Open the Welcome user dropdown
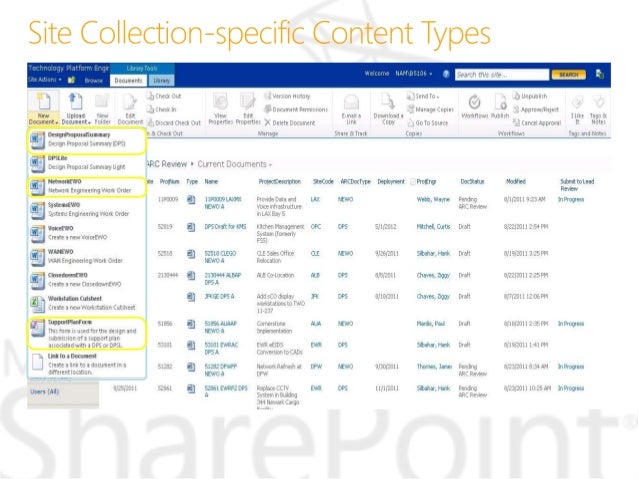Screen dimensions: 638x479 point(398,74)
